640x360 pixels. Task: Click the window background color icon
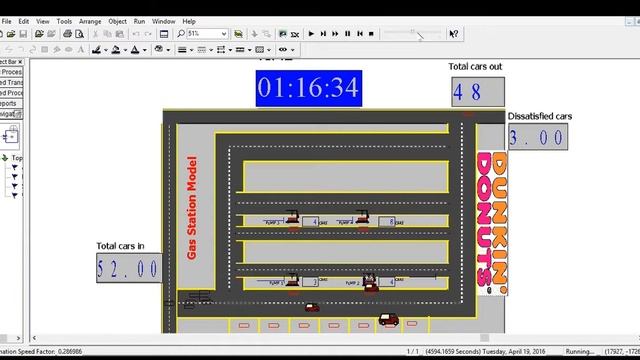click(x=159, y=49)
